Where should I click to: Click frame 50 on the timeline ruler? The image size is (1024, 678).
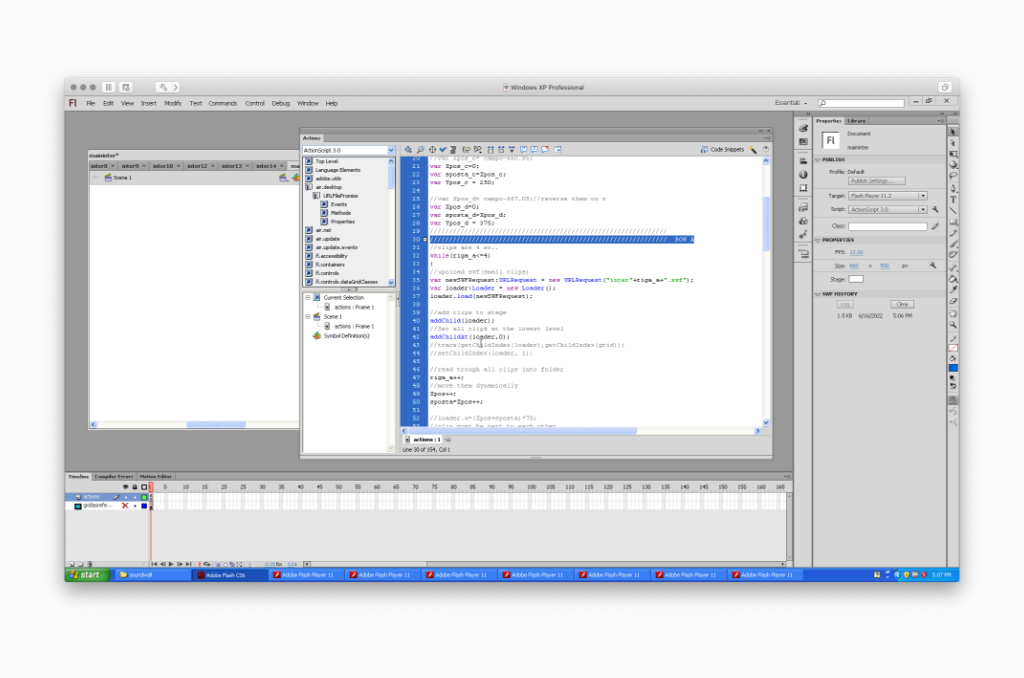click(339, 487)
